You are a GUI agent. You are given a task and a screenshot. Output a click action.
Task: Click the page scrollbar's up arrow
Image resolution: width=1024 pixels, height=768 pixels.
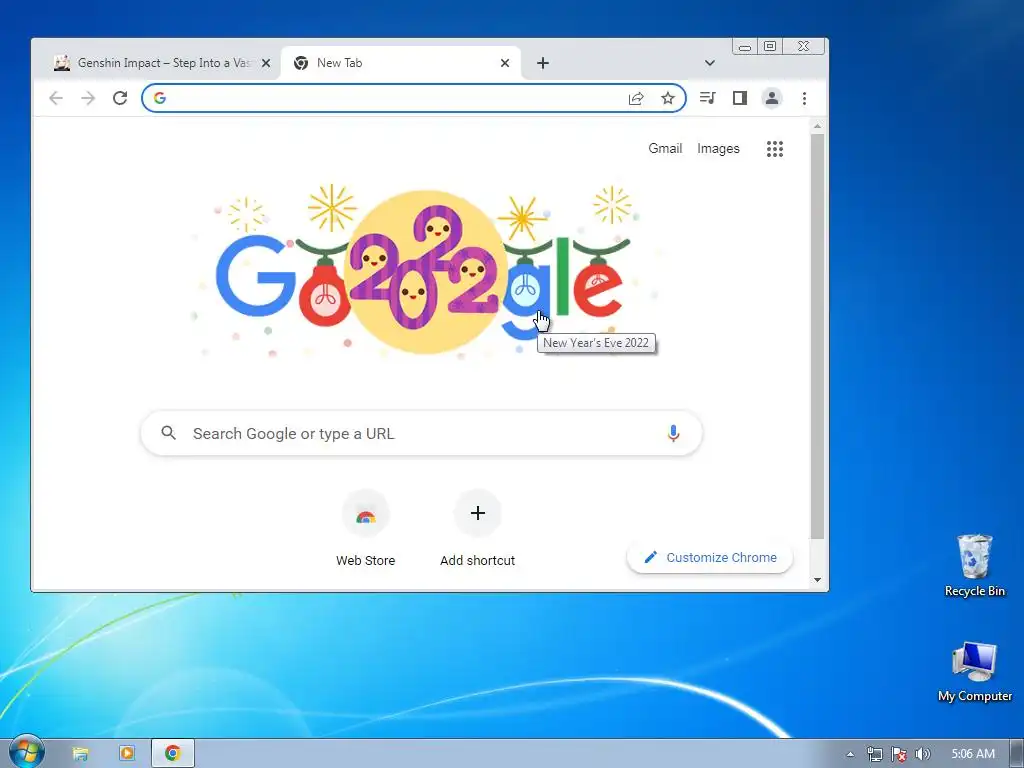point(817,126)
